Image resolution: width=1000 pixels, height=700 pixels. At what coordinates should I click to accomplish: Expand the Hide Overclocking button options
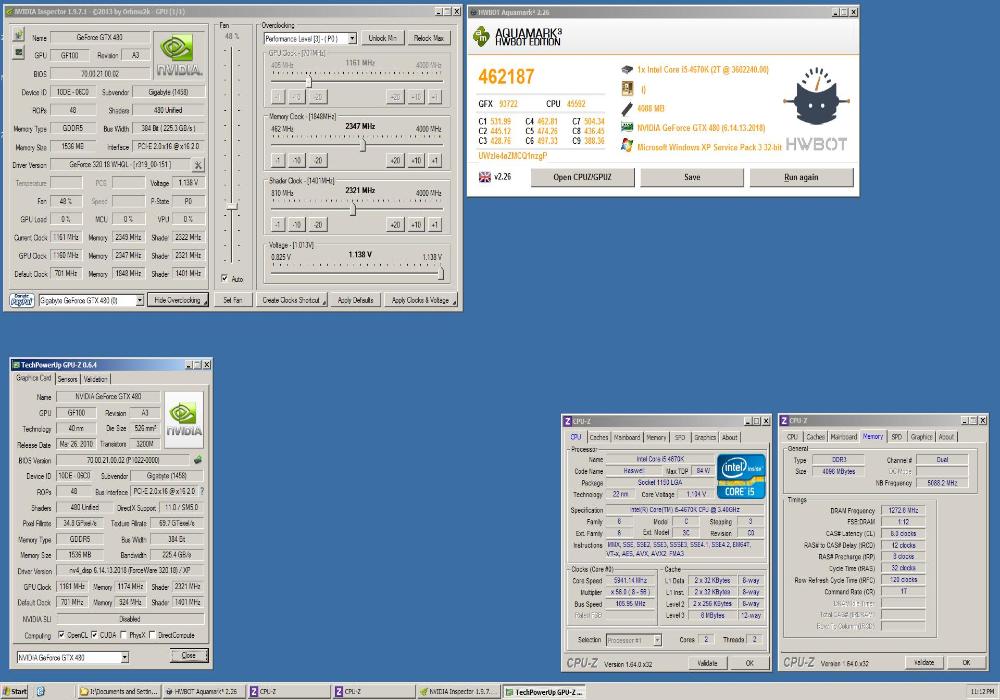(205, 303)
